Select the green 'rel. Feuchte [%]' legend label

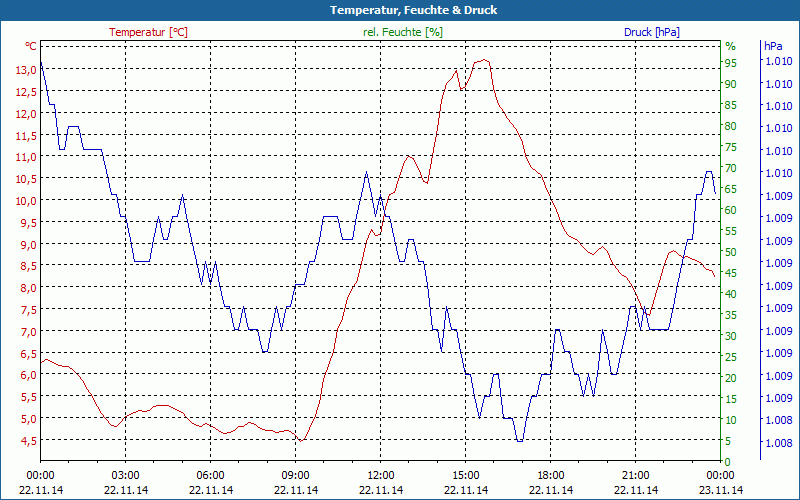[403, 32]
